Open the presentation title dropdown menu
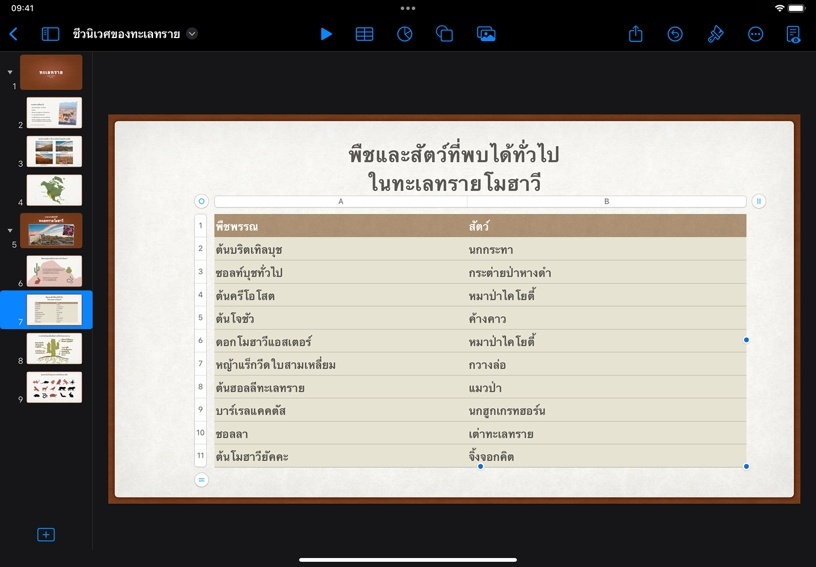Screen dimensions: 816x567 (x=192, y=34)
